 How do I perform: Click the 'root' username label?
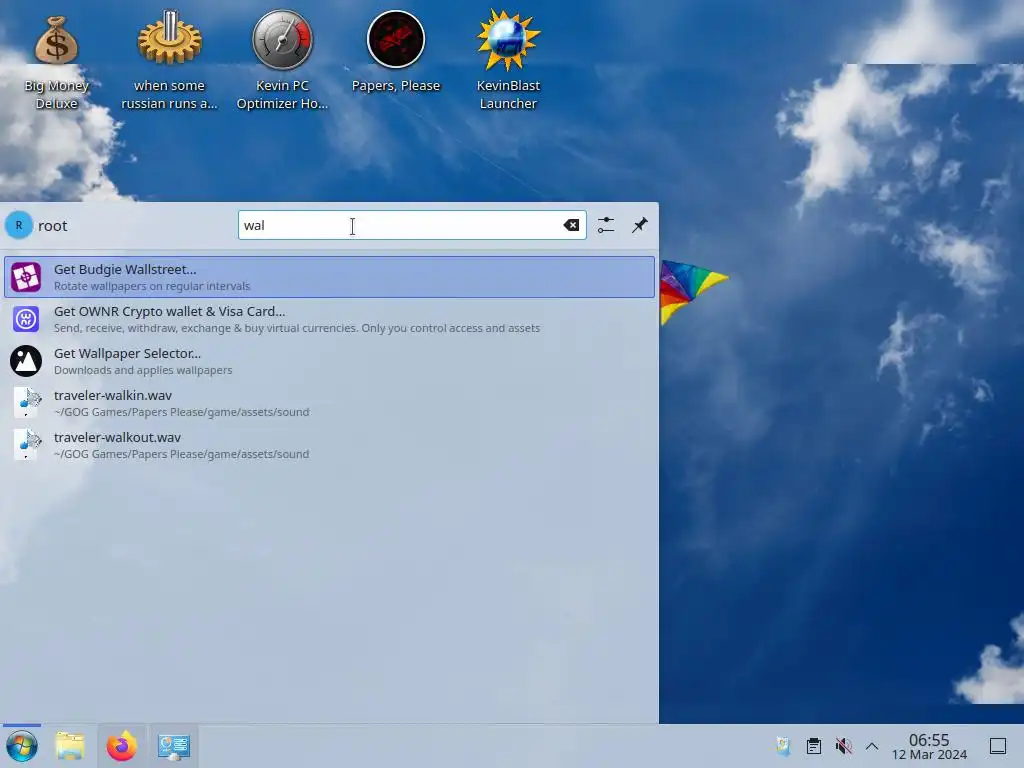(x=53, y=226)
